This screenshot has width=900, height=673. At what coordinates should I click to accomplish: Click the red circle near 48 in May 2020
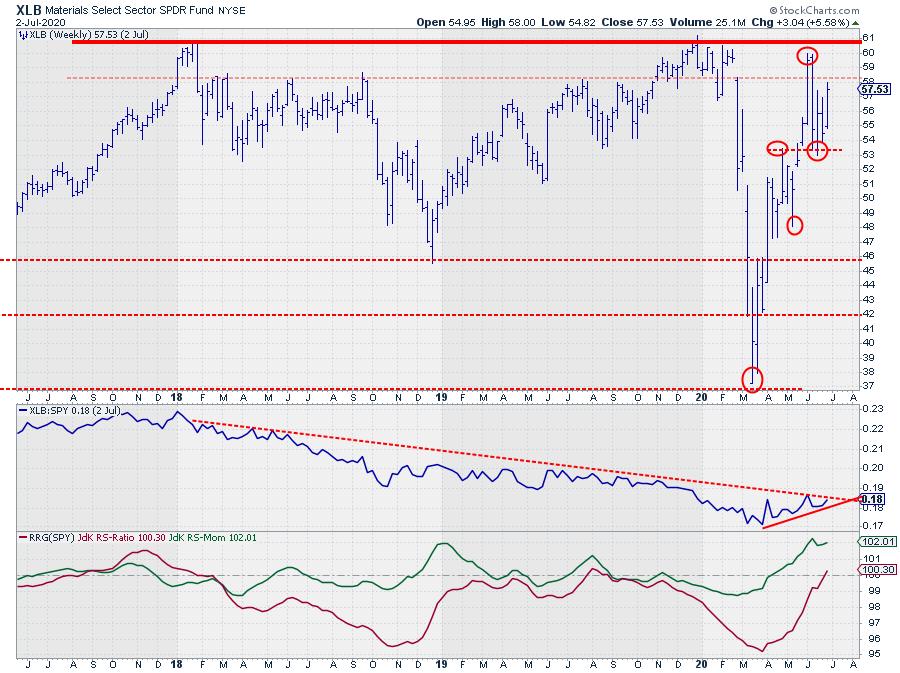click(x=795, y=225)
